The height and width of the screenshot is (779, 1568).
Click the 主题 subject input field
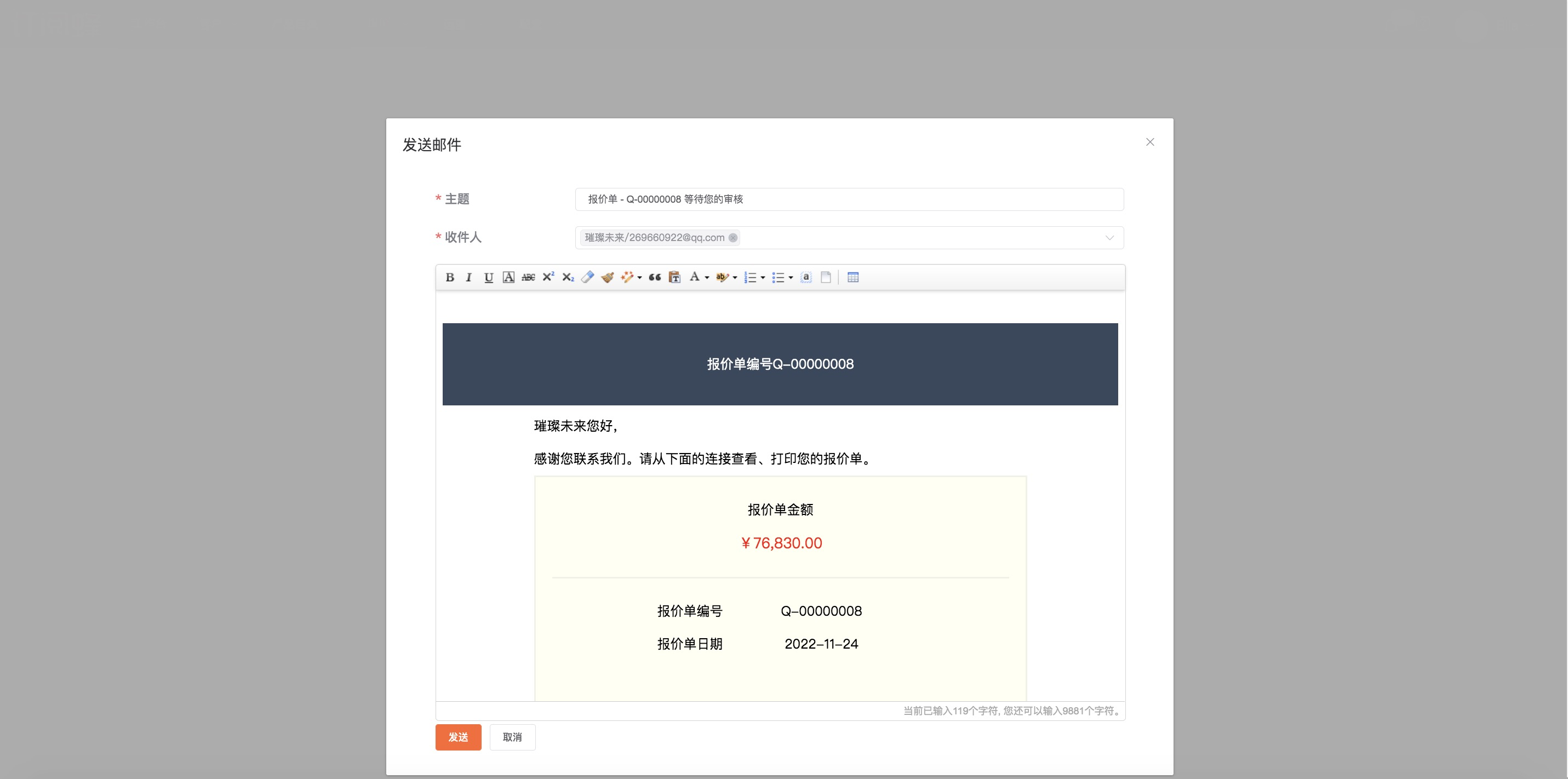pos(849,199)
